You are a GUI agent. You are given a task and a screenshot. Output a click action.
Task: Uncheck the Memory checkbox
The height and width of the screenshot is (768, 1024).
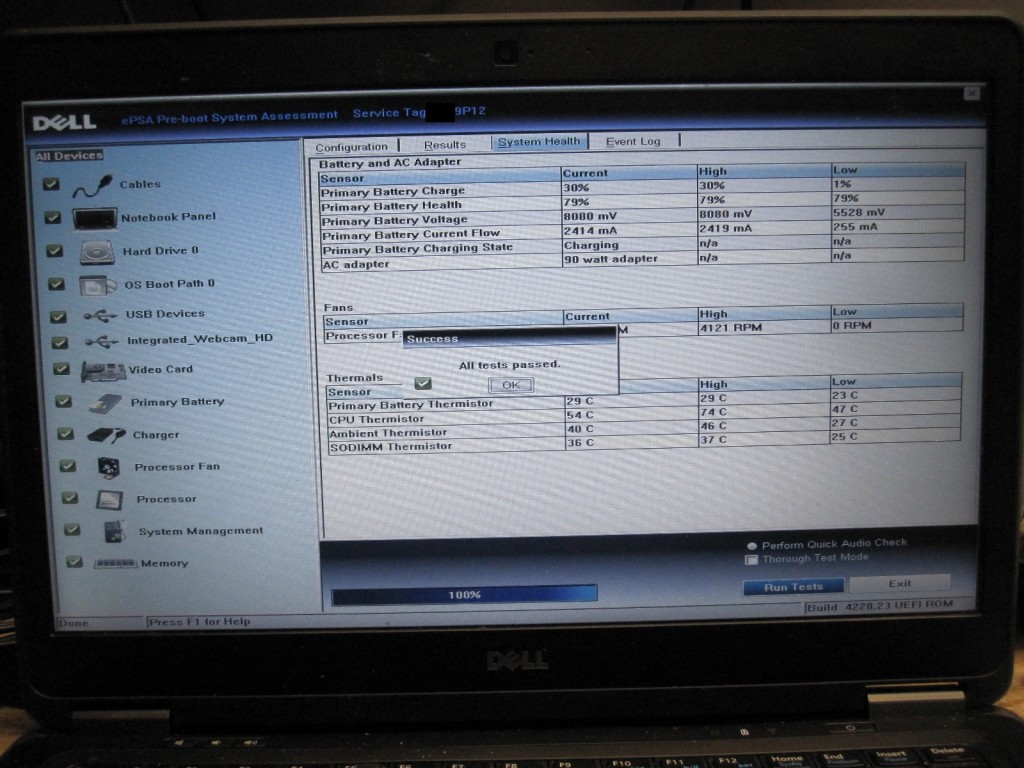pos(74,561)
